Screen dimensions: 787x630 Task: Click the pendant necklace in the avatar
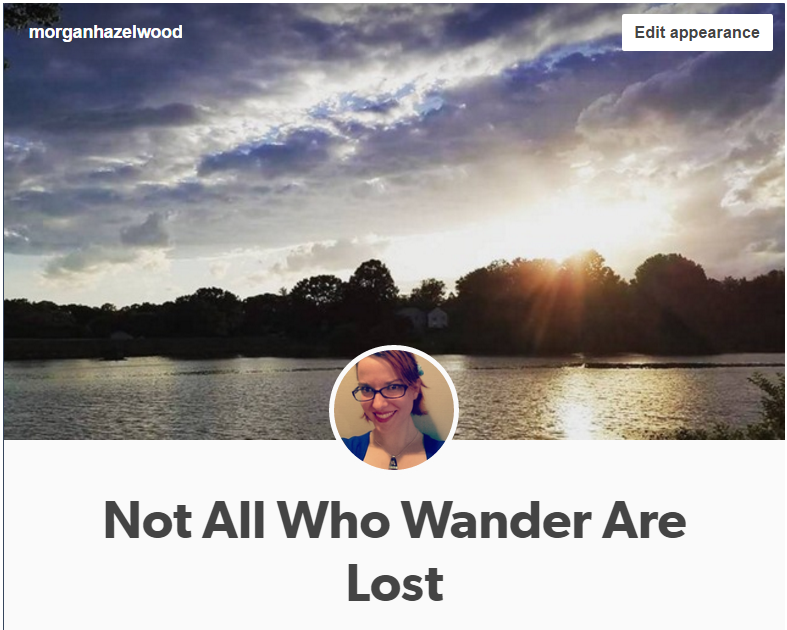[394, 461]
